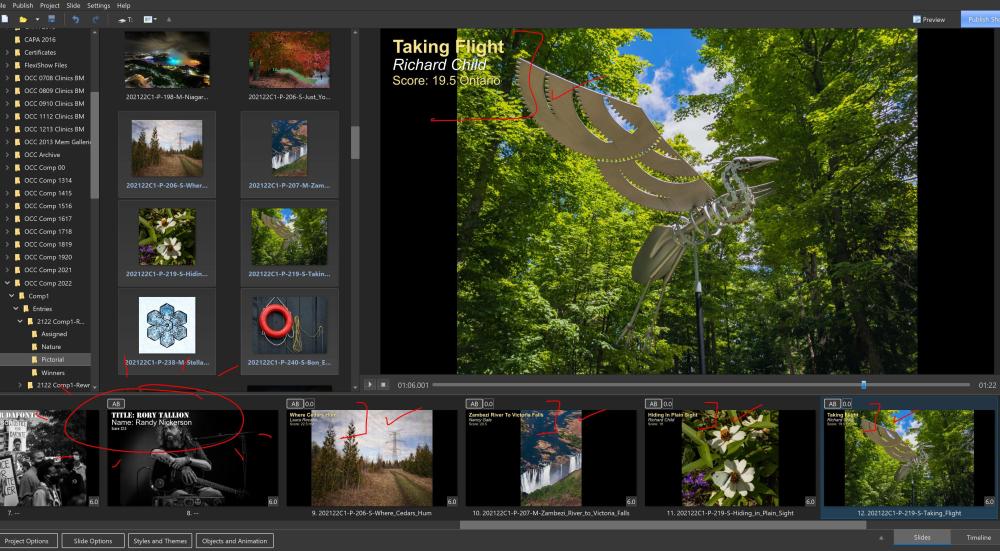Collapse the Entries folder
This screenshot has height=551, width=1000.
[16, 309]
